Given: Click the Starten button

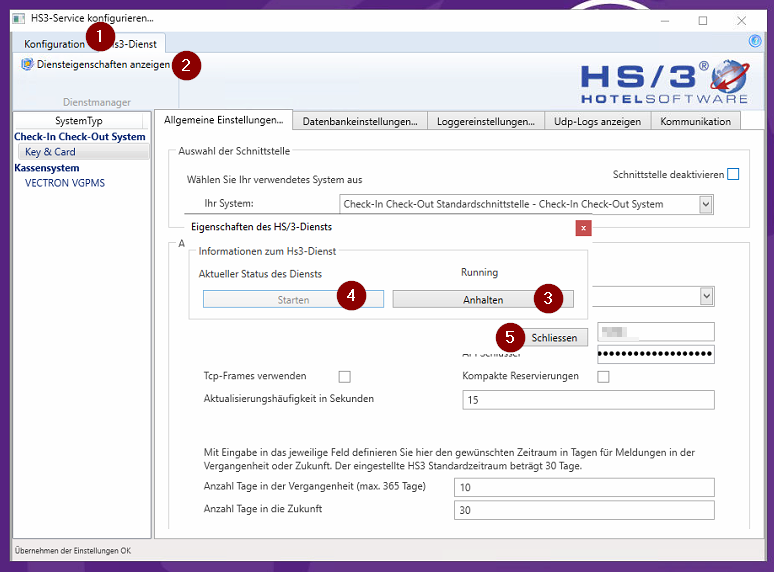Looking at the screenshot, I should coord(293,300).
